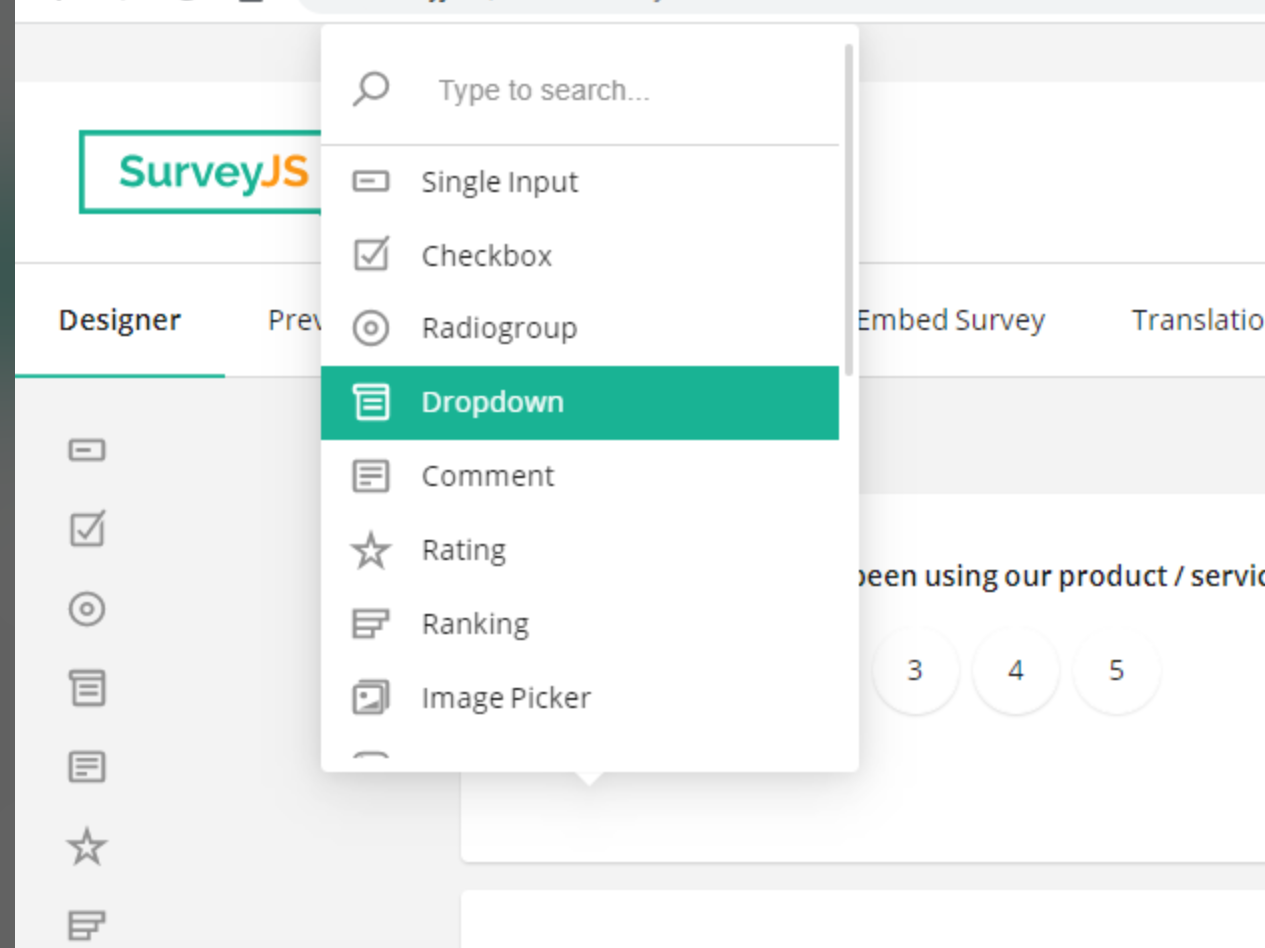Select the Dropdown icon in the left toolbox
The image size is (1265, 948).
tap(87, 688)
